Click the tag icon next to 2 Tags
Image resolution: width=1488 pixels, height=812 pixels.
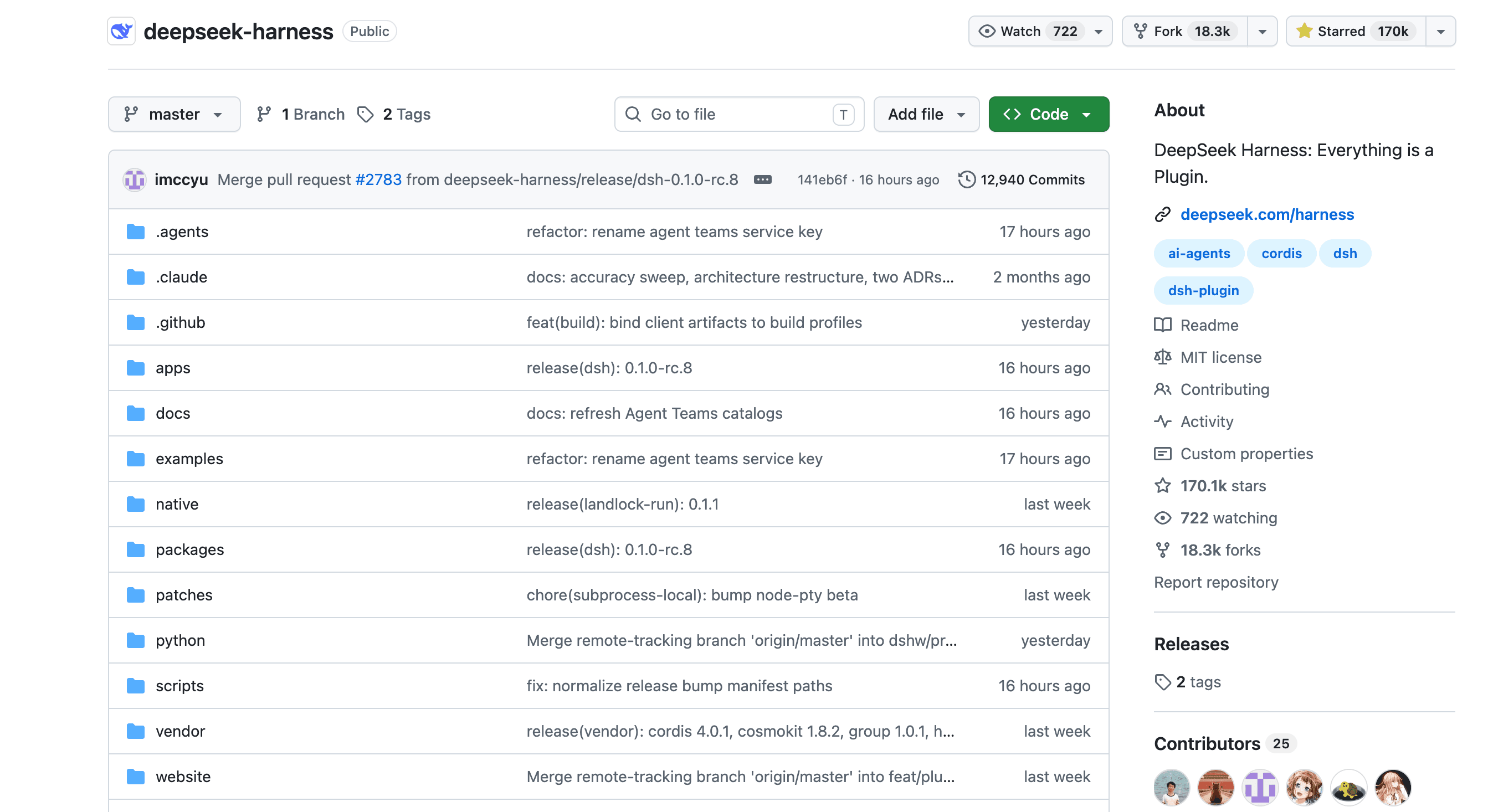coord(365,114)
